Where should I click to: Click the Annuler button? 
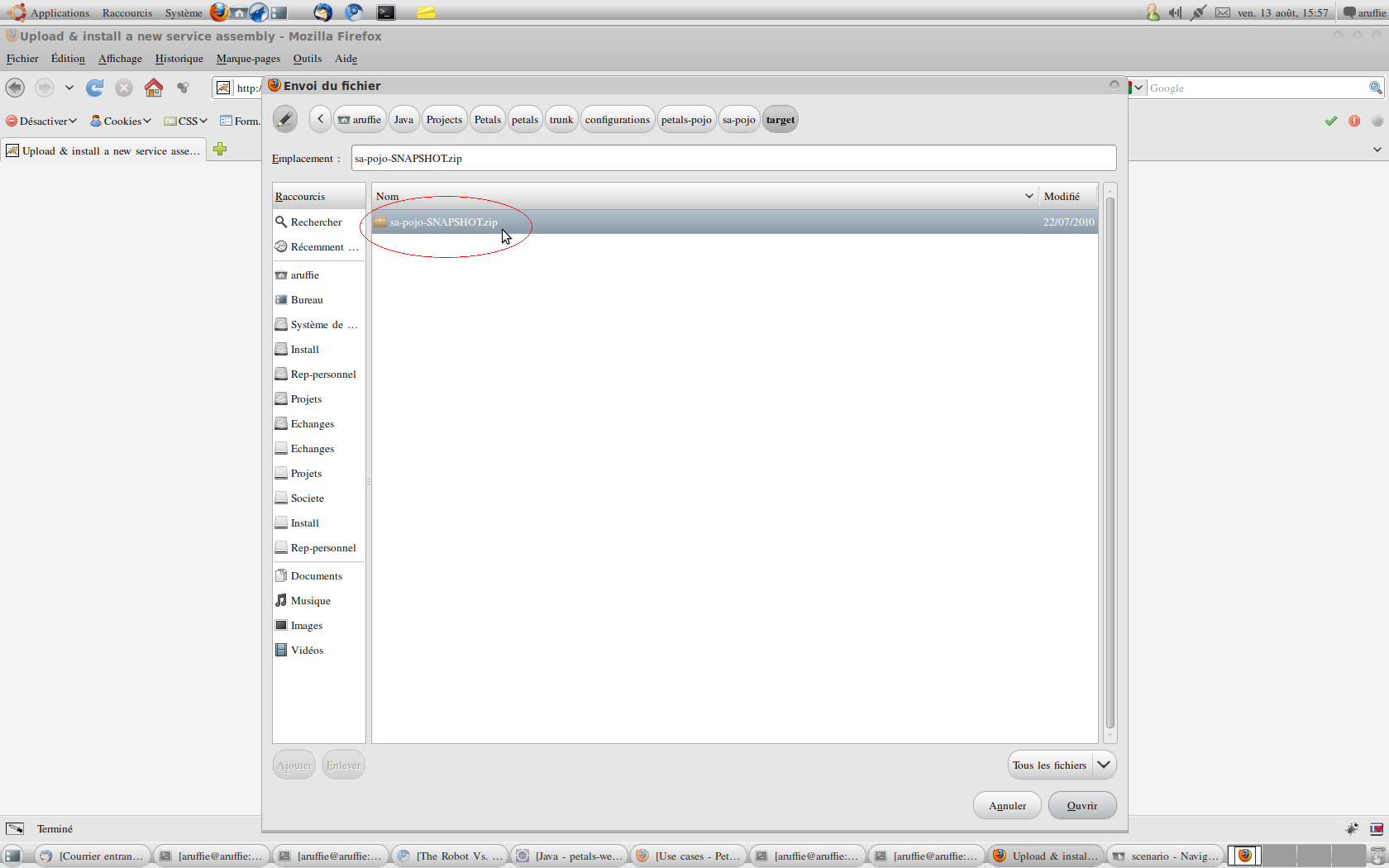pos(1007,806)
